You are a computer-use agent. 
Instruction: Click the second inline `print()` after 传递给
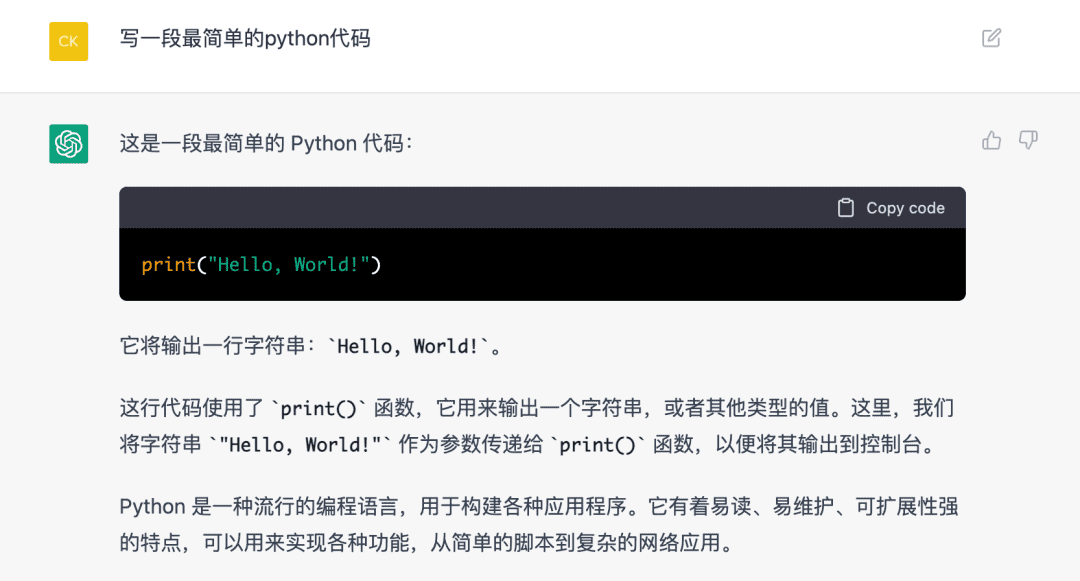coord(598,445)
